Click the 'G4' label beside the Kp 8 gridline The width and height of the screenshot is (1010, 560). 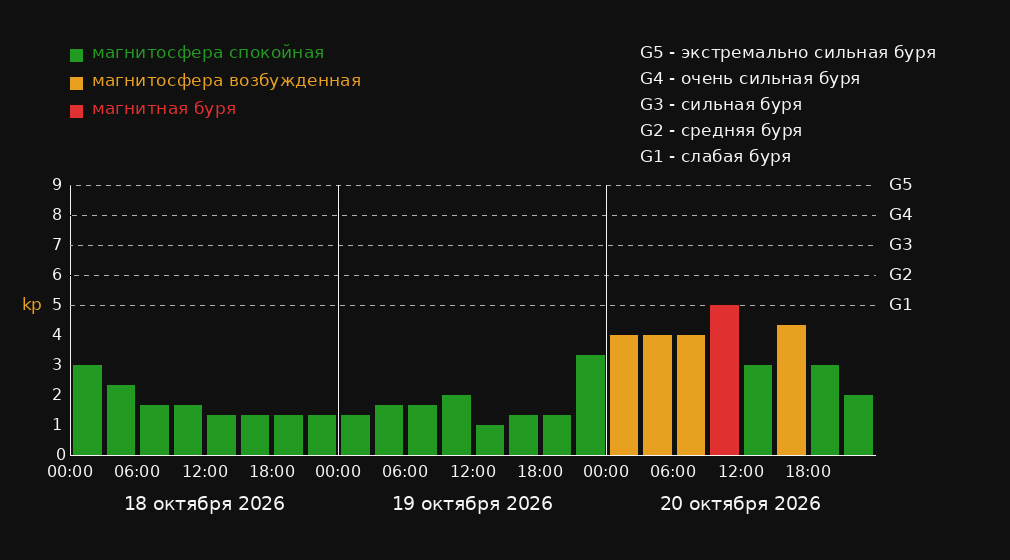(x=900, y=215)
